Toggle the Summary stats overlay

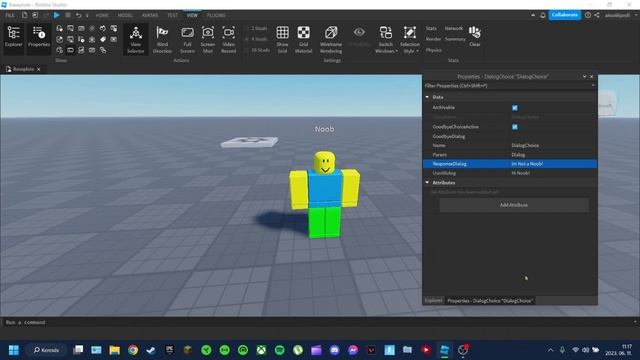pyautogui.click(x=455, y=39)
